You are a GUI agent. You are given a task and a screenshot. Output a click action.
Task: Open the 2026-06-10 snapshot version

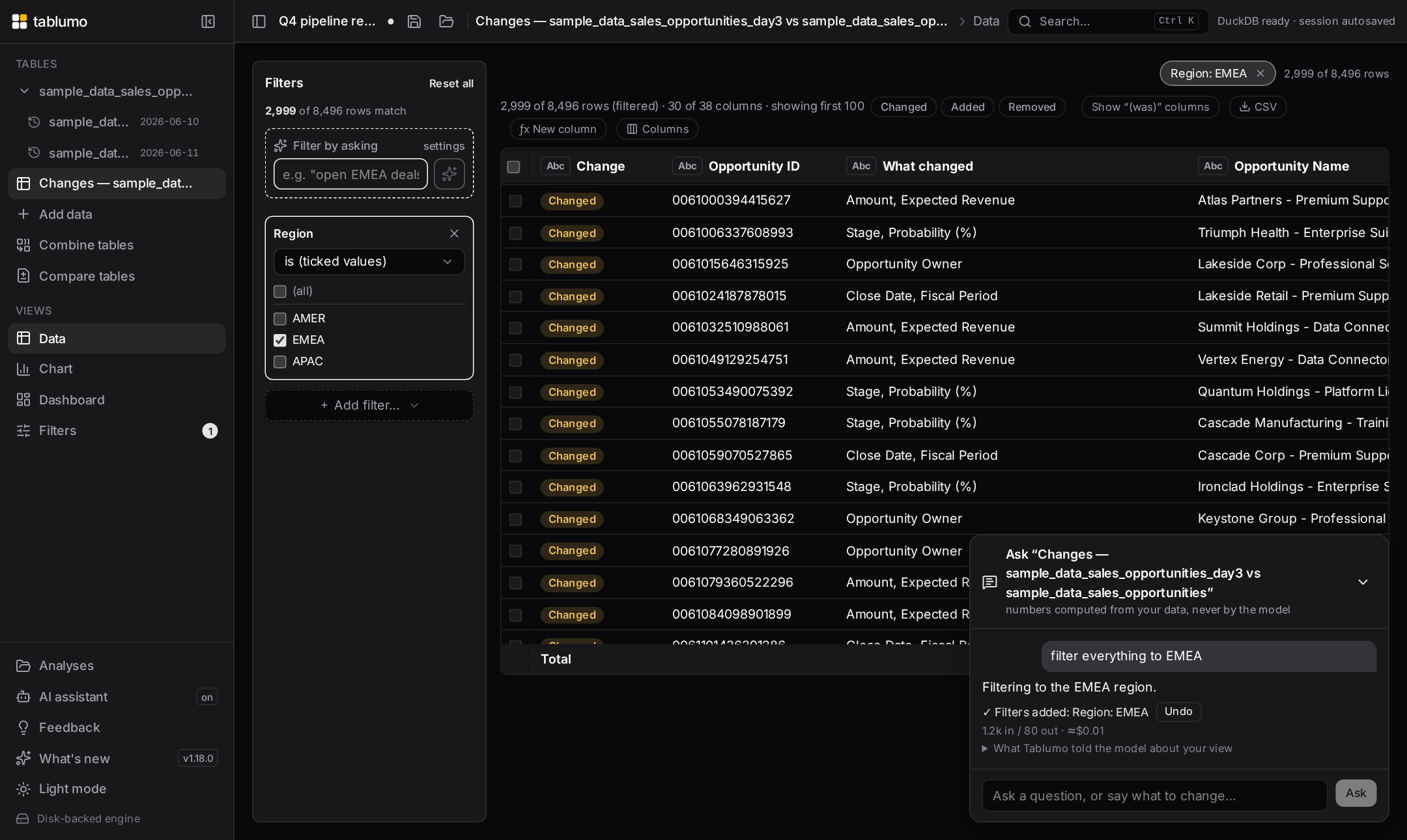pyautogui.click(x=117, y=122)
